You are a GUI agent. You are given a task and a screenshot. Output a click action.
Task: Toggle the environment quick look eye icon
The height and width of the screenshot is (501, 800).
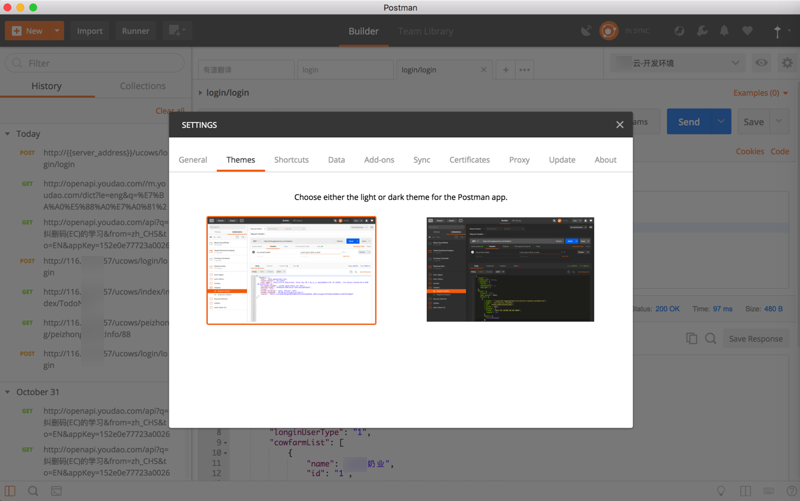(761, 63)
